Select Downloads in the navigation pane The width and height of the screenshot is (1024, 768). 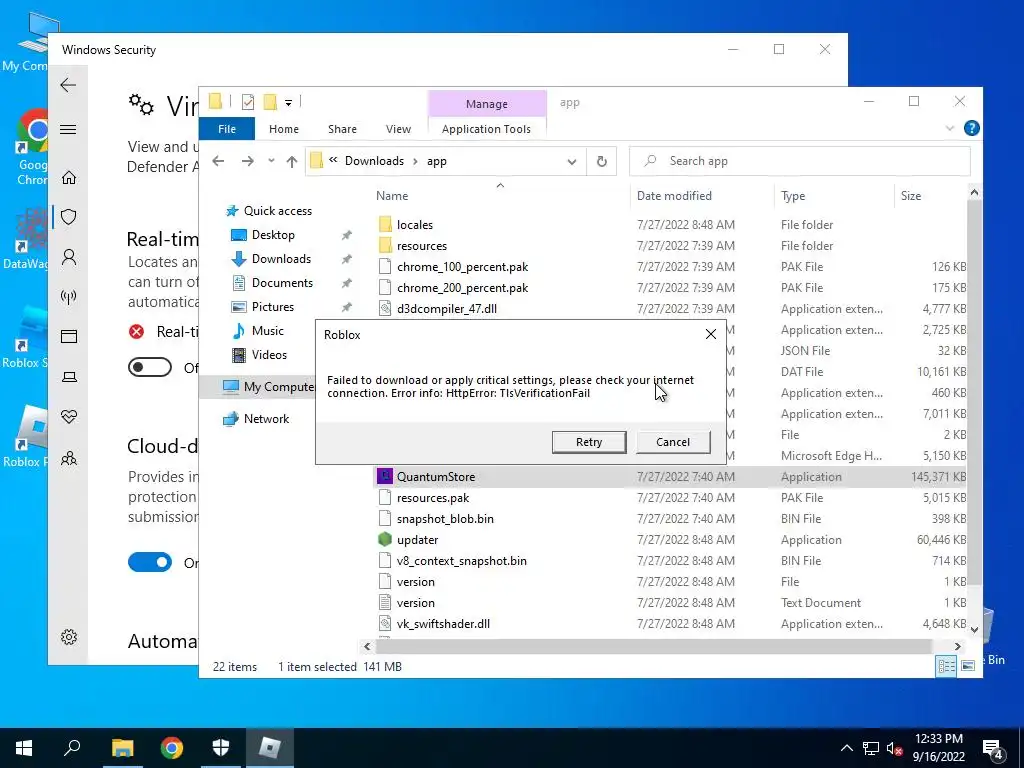[x=281, y=259]
